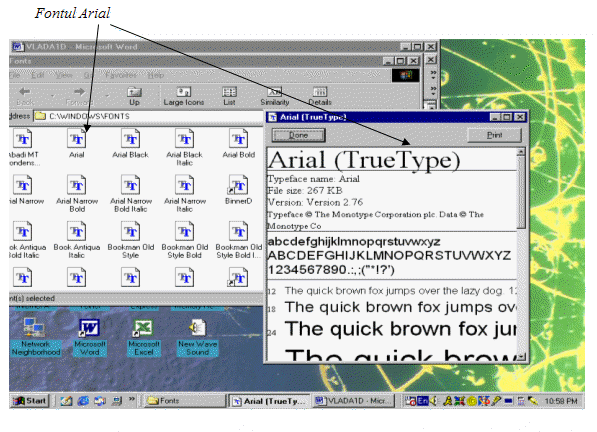Screen dimensions: 597x432
Task: Click the Fonts taskbar button
Action: pos(185,401)
